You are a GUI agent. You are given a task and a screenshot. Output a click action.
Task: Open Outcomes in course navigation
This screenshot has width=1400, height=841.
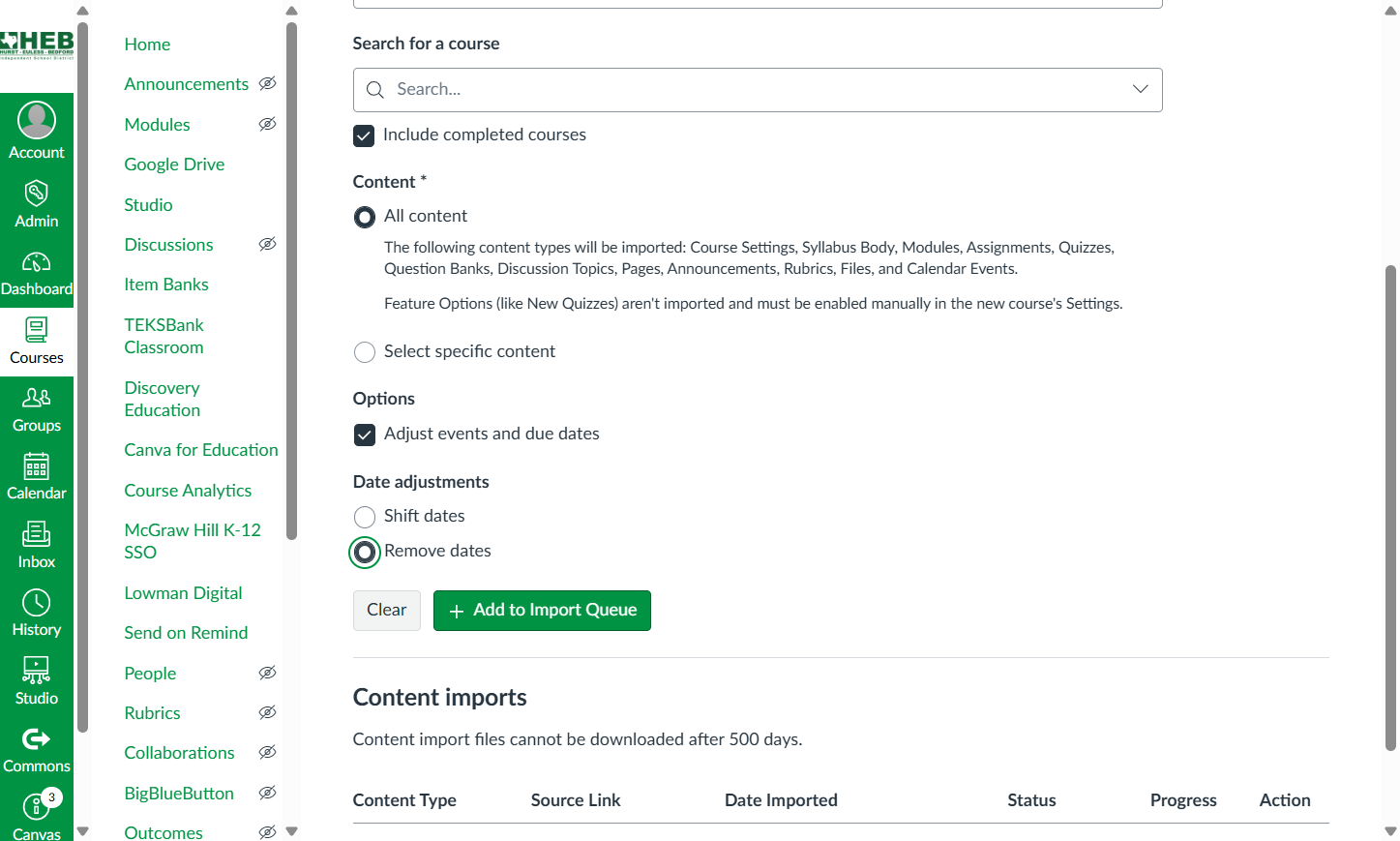coord(164,832)
